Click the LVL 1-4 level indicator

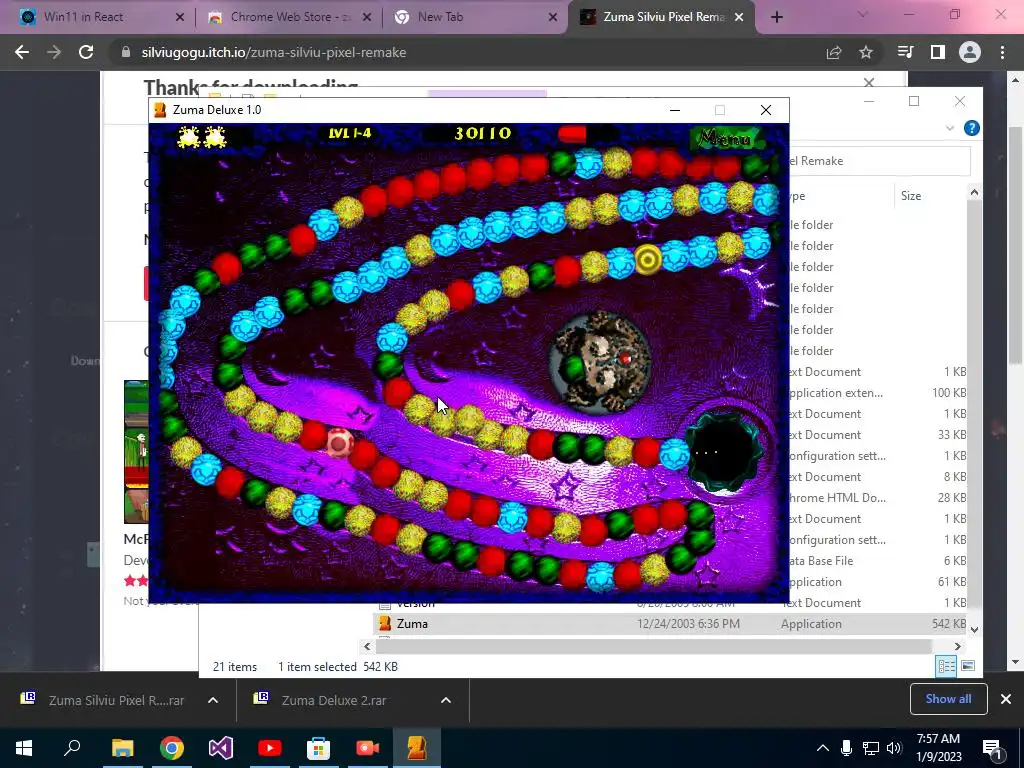[x=350, y=134]
